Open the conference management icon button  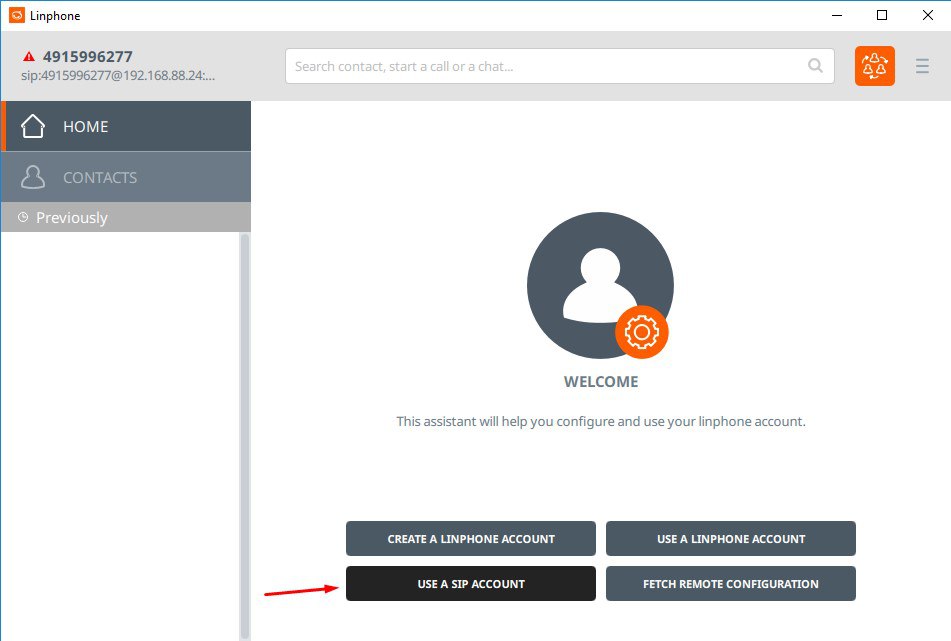(875, 66)
